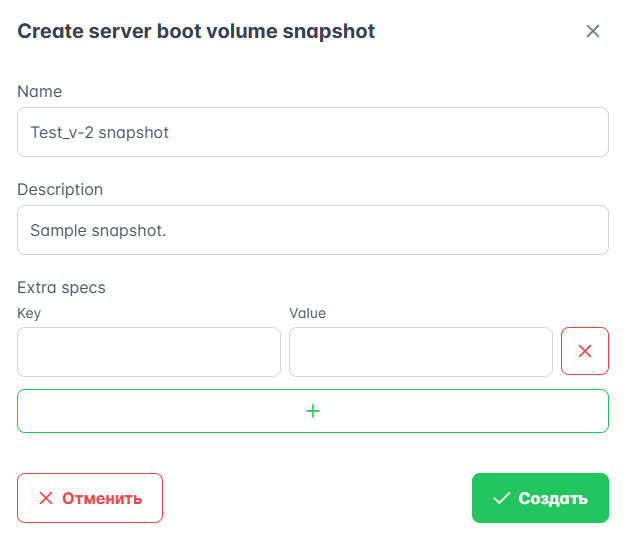Close the dialog with the top-right X

[x=593, y=31]
